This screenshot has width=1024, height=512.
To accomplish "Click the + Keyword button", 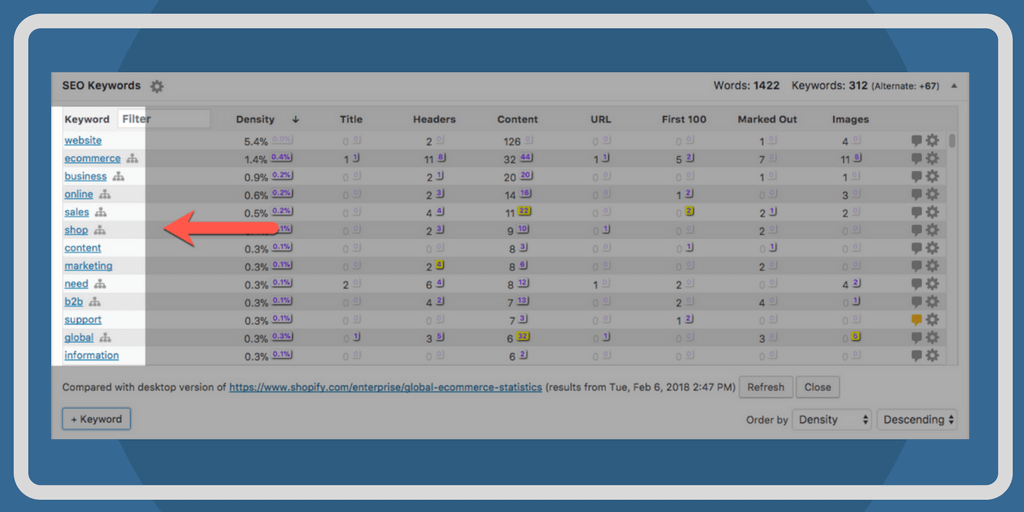I will 96,419.
